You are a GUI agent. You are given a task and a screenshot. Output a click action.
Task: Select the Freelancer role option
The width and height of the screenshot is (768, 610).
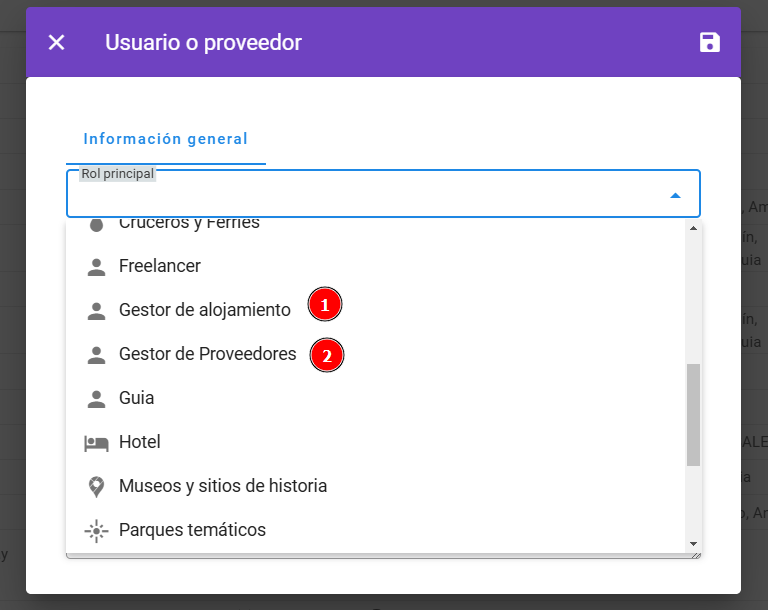pyautogui.click(x=376, y=266)
